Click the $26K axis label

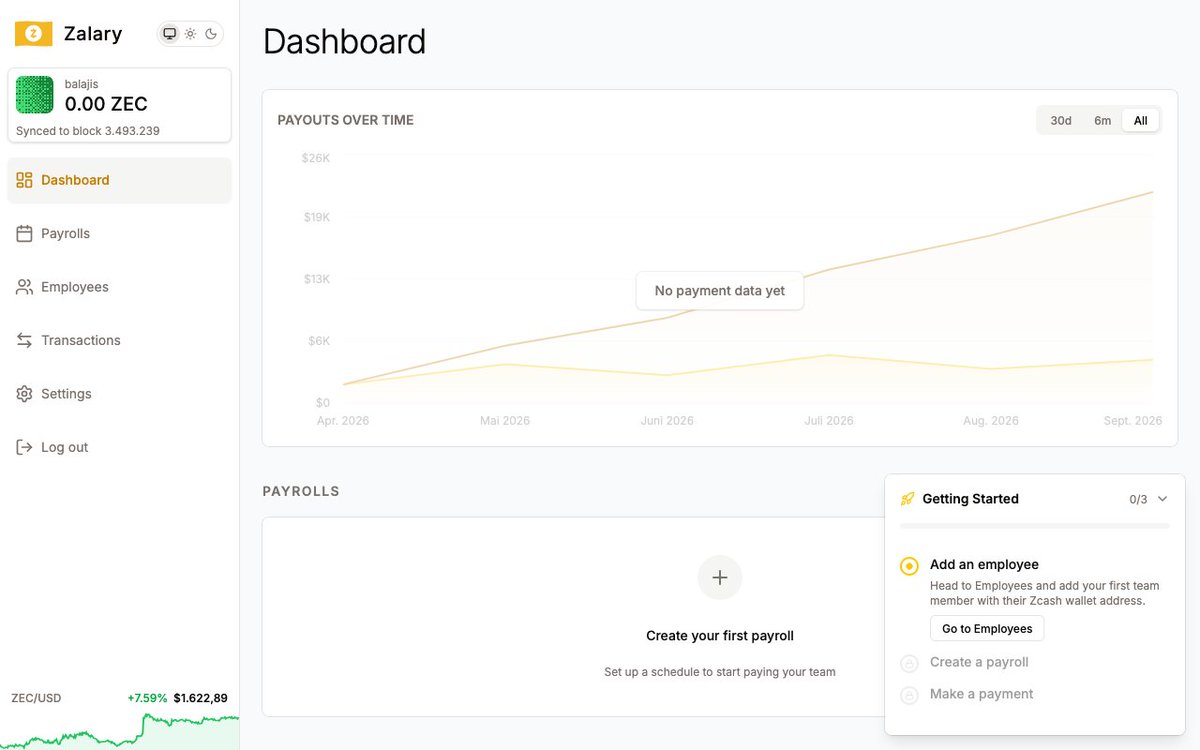tap(316, 158)
